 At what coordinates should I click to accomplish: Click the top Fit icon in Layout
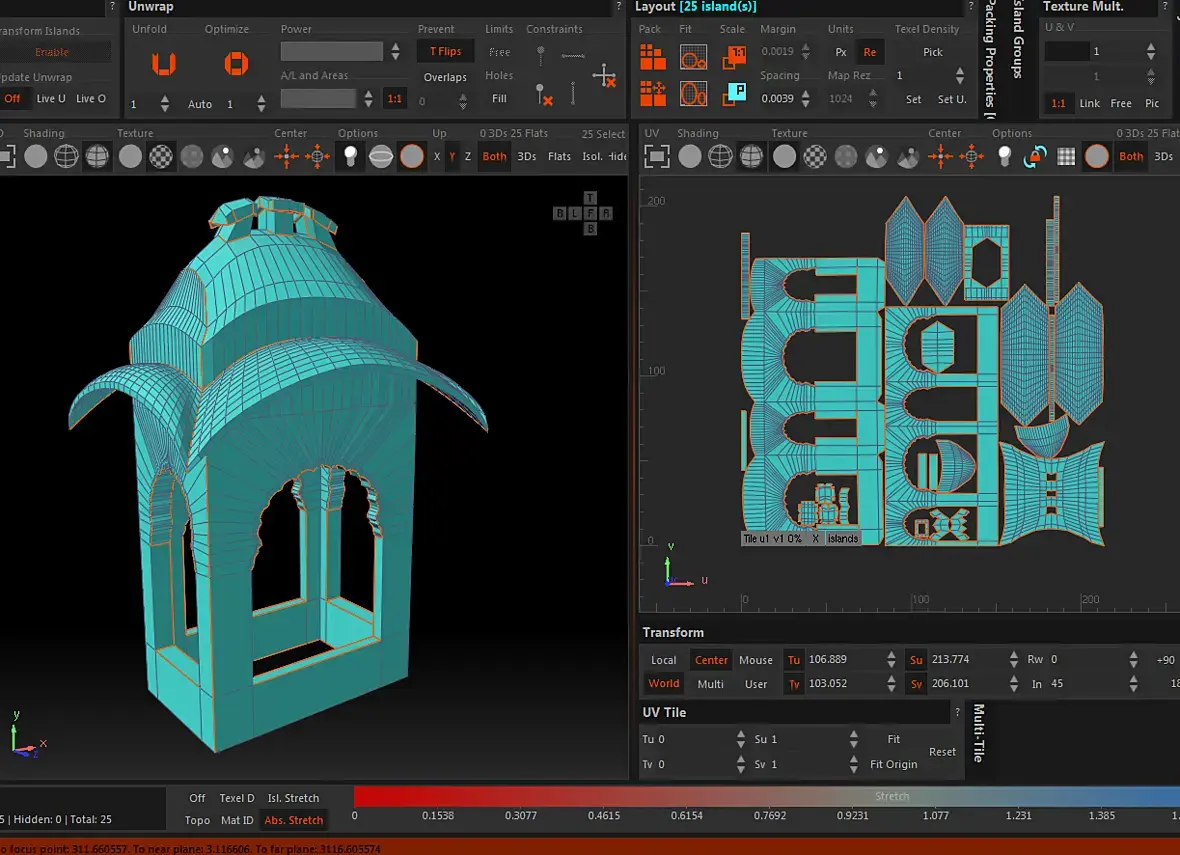(x=693, y=57)
